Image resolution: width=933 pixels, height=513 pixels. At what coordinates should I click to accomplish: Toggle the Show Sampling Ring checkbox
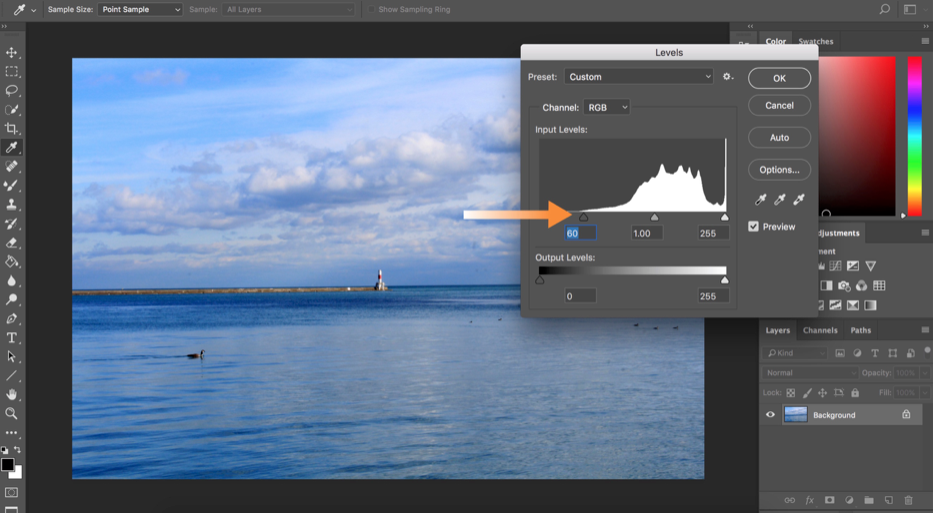[371, 10]
